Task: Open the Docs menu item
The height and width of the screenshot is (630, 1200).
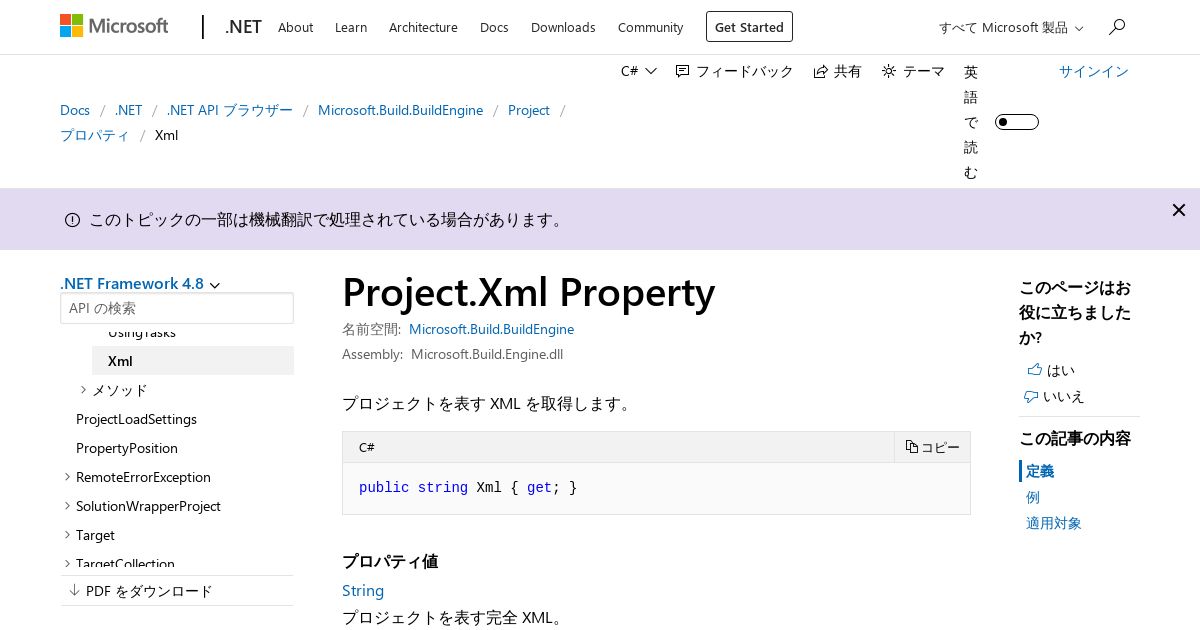Action: pyautogui.click(x=494, y=27)
